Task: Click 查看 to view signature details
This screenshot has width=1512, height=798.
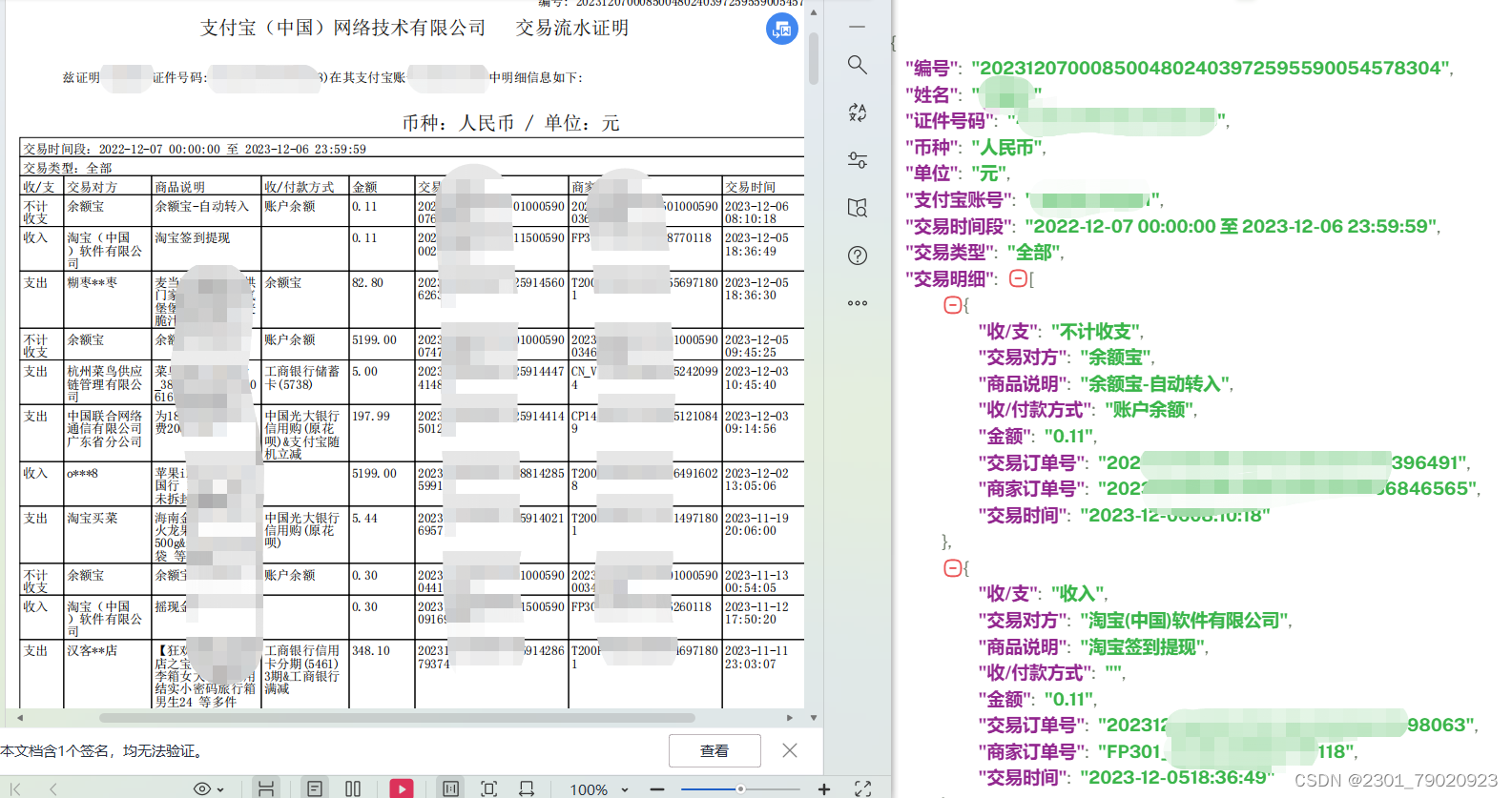Action: tap(715, 751)
